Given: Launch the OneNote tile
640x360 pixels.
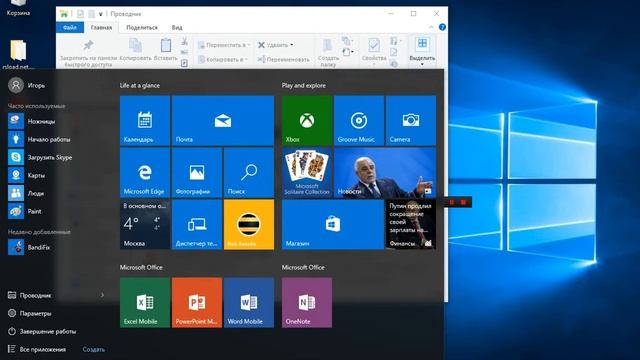Looking at the screenshot, I should (307, 302).
